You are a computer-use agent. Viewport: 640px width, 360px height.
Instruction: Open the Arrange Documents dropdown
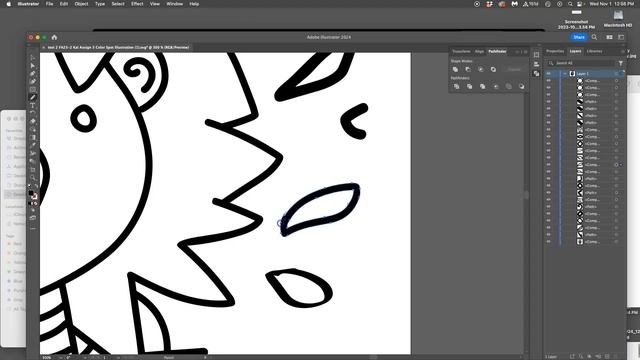609,37
